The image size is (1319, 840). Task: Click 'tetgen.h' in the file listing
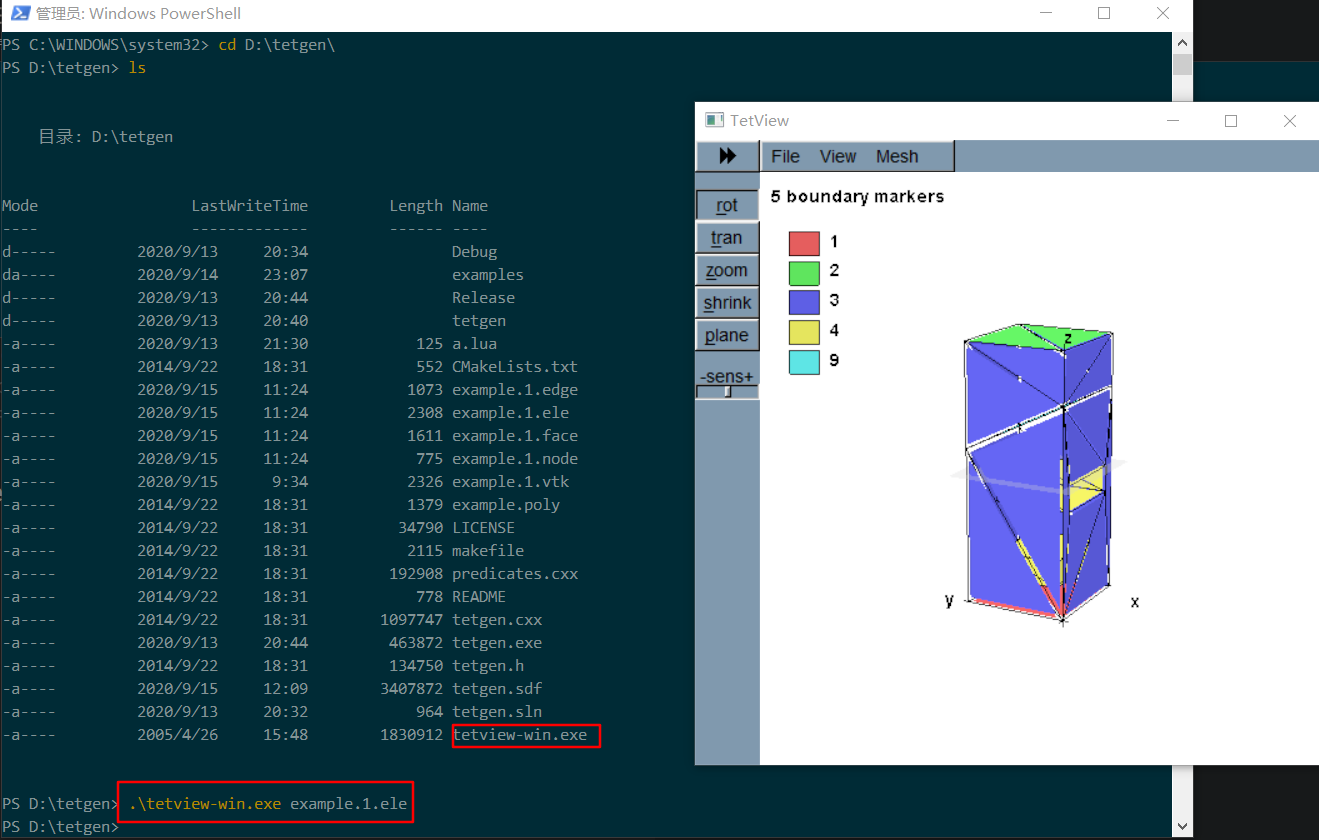click(x=488, y=665)
